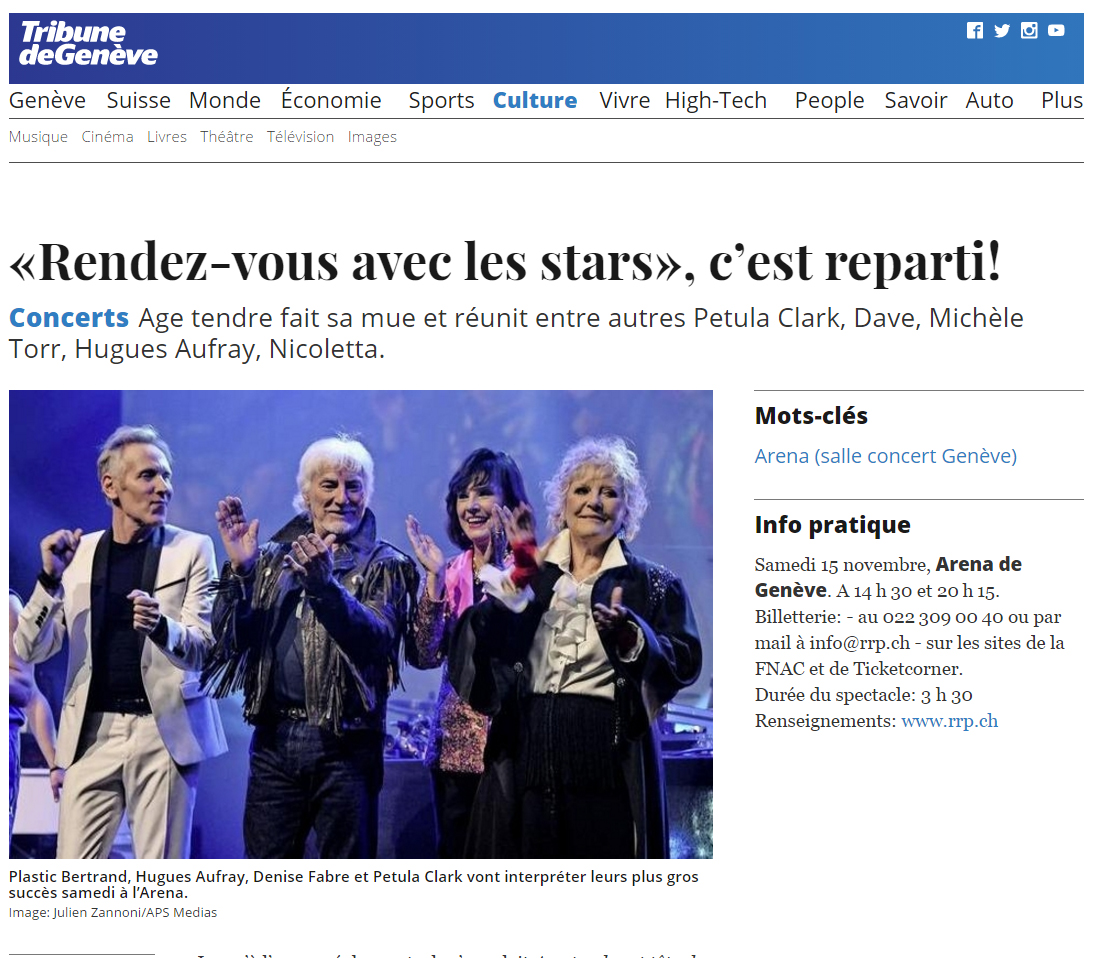Visit the www.rrp.ch link

pyautogui.click(x=950, y=721)
